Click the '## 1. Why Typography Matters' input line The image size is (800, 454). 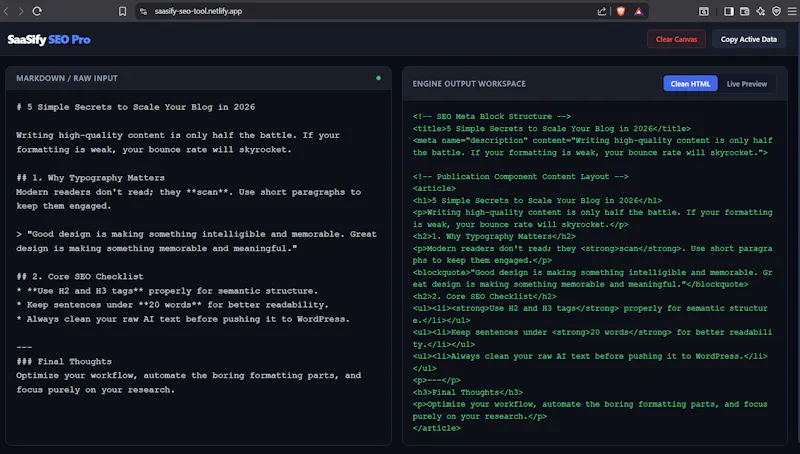[90, 178]
